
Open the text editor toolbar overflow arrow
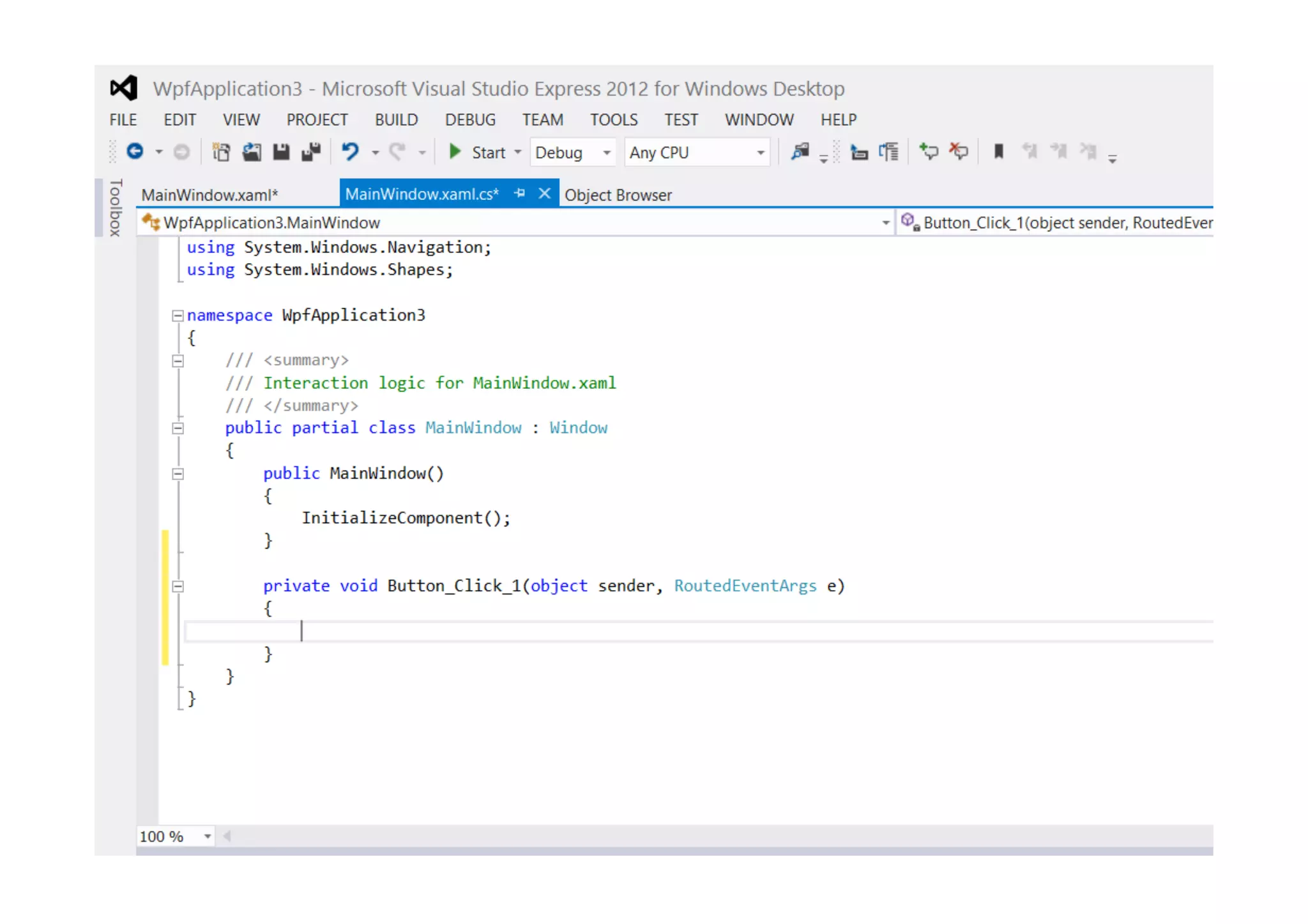tap(1113, 158)
